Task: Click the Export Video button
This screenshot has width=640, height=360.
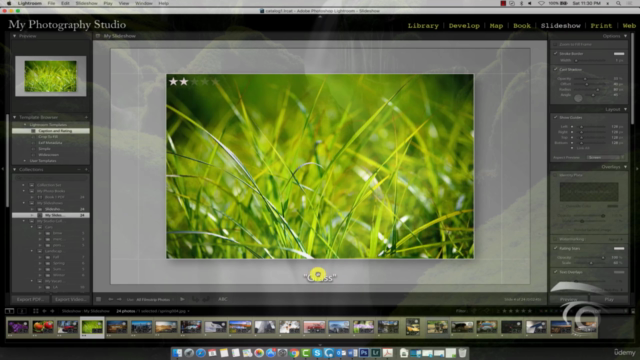Action: pos(70,299)
